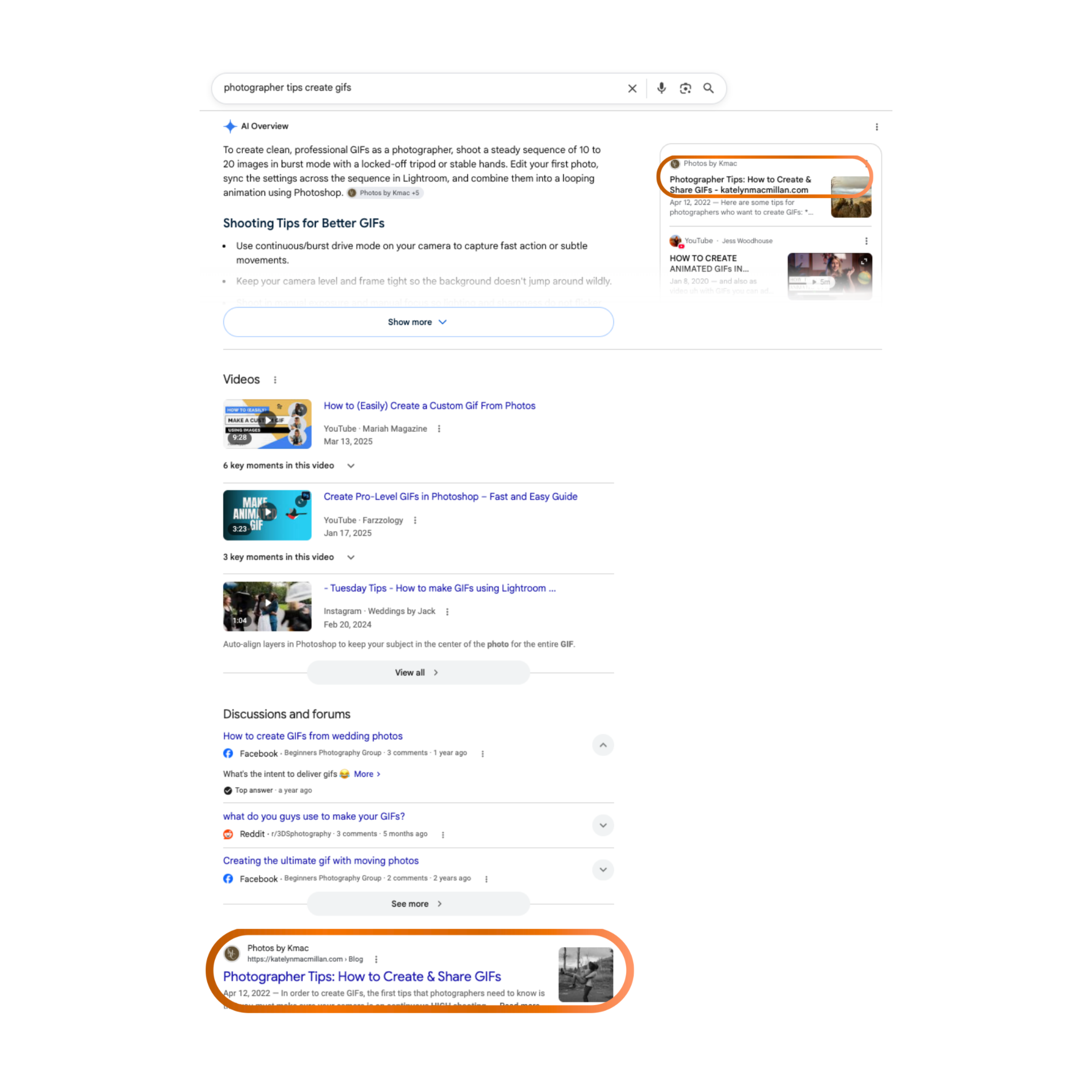Open HOW TO CREATE ANIMATED GIFs video thumbnail
The height and width of the screenshot is (1092, 1092).
click(x=829, y=276)
